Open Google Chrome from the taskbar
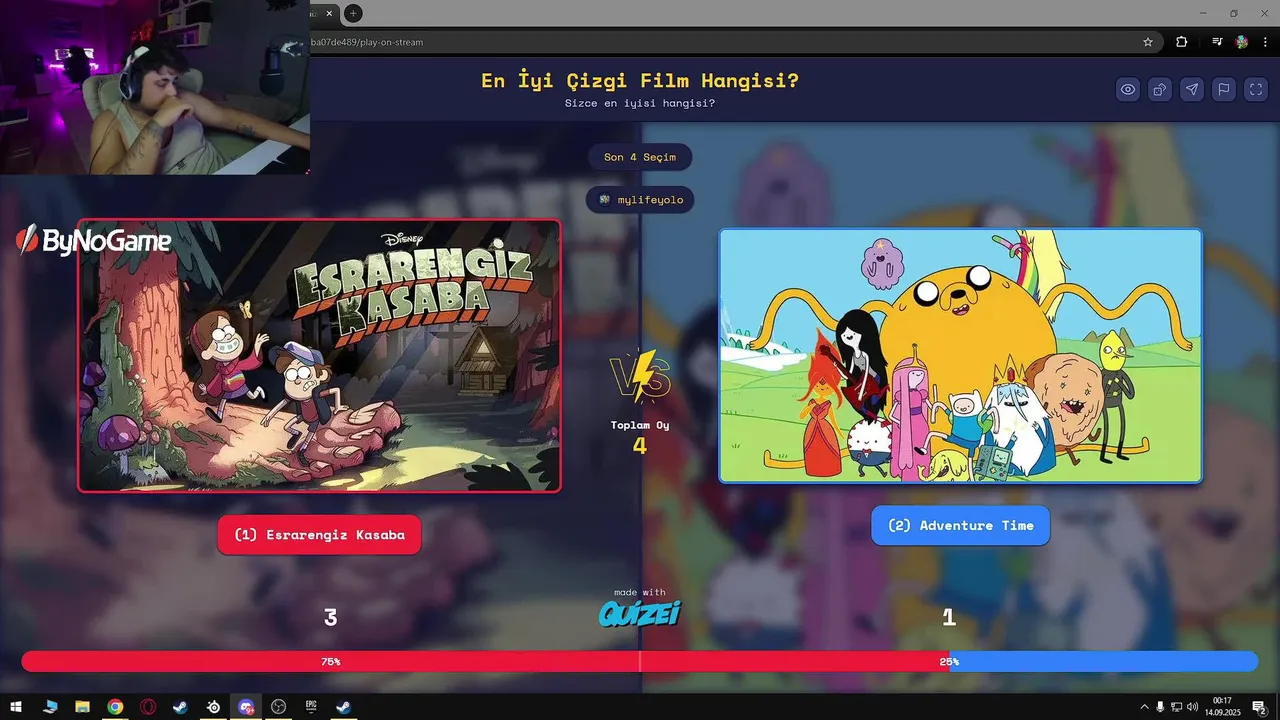 click(115, 707)
